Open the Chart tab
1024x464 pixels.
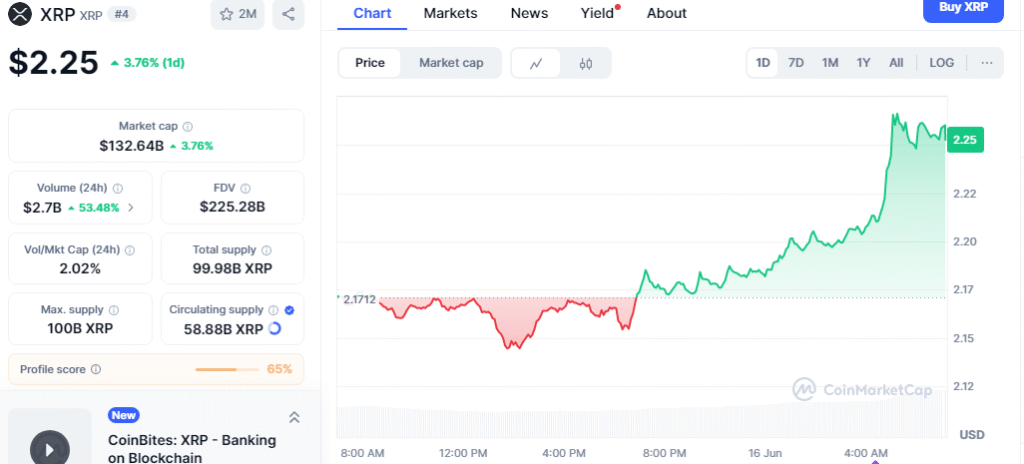click(372, 13)
